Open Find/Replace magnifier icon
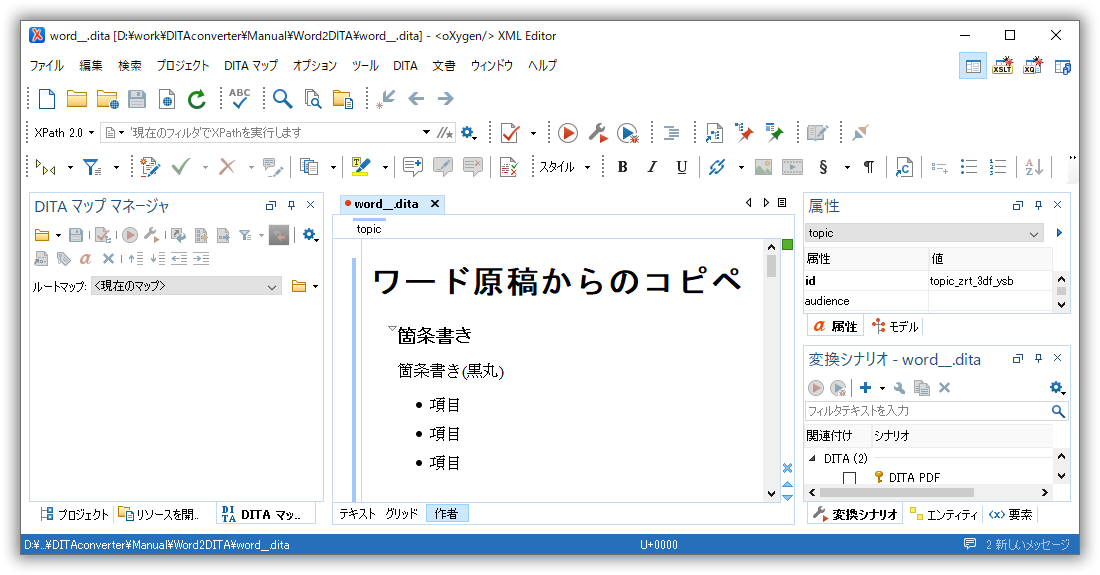 click(283, 99)
